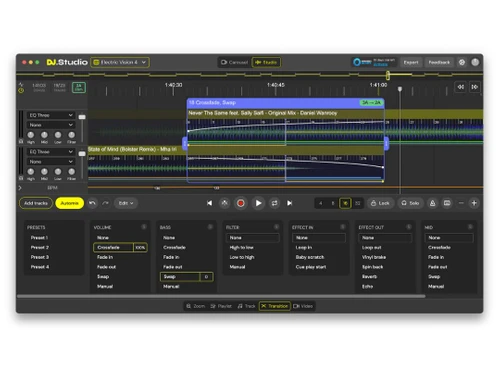Select Crossfade under Bass

(x=174, y=247)
